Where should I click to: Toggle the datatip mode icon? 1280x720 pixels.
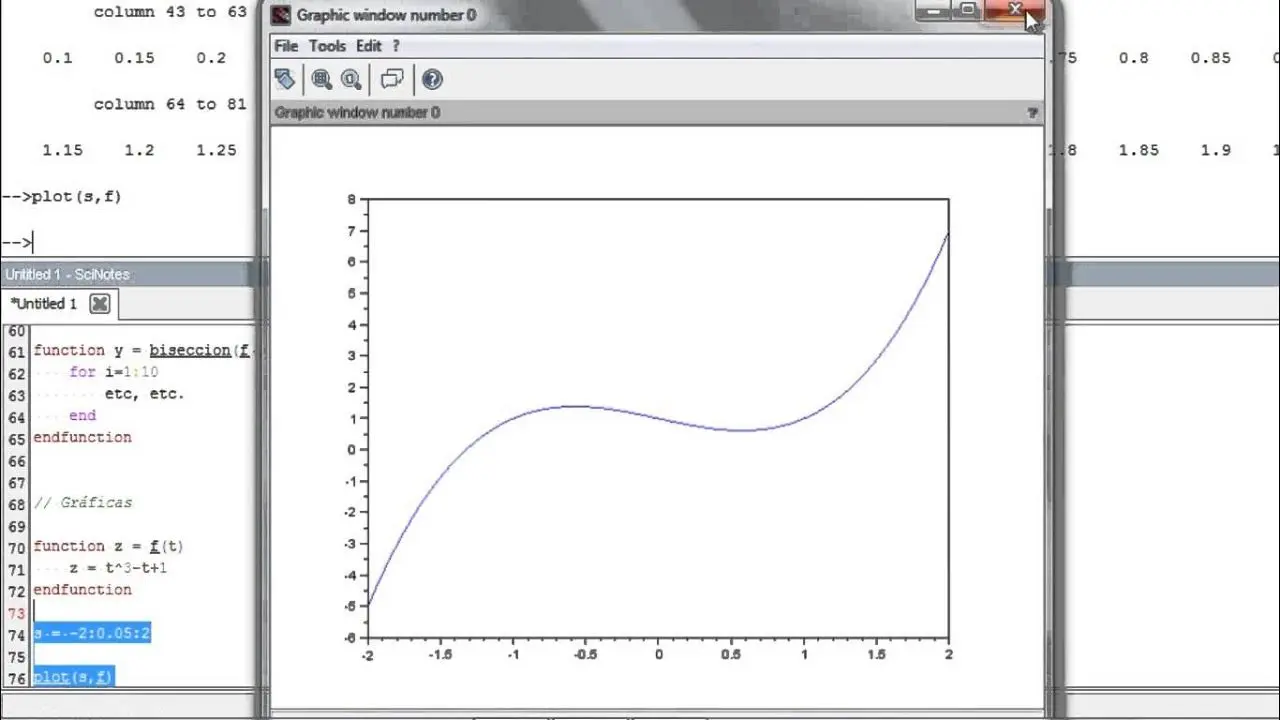[x=392, y=80]
